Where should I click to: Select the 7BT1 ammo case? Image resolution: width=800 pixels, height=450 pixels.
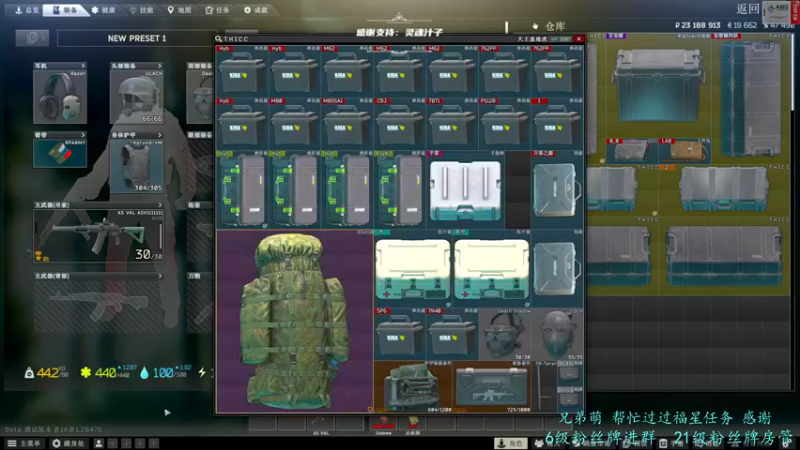click(x=452, y=124)
